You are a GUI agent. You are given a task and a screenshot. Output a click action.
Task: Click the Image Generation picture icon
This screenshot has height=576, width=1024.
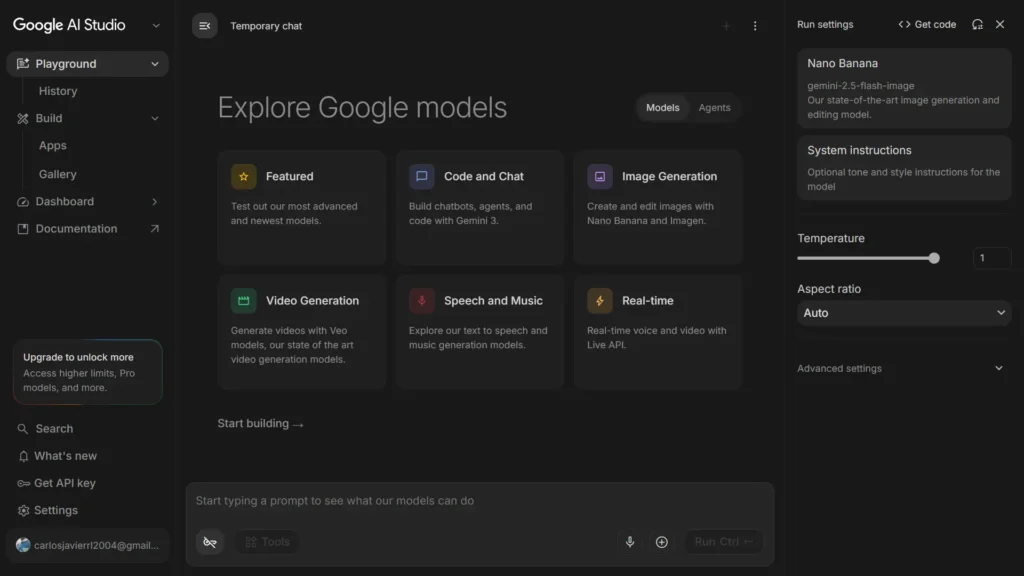pos(600,176)
